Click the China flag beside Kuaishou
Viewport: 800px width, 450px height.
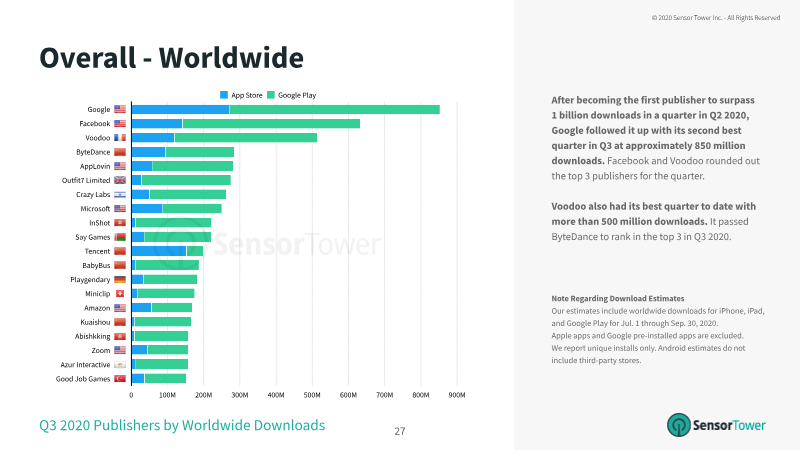point(120,322)
